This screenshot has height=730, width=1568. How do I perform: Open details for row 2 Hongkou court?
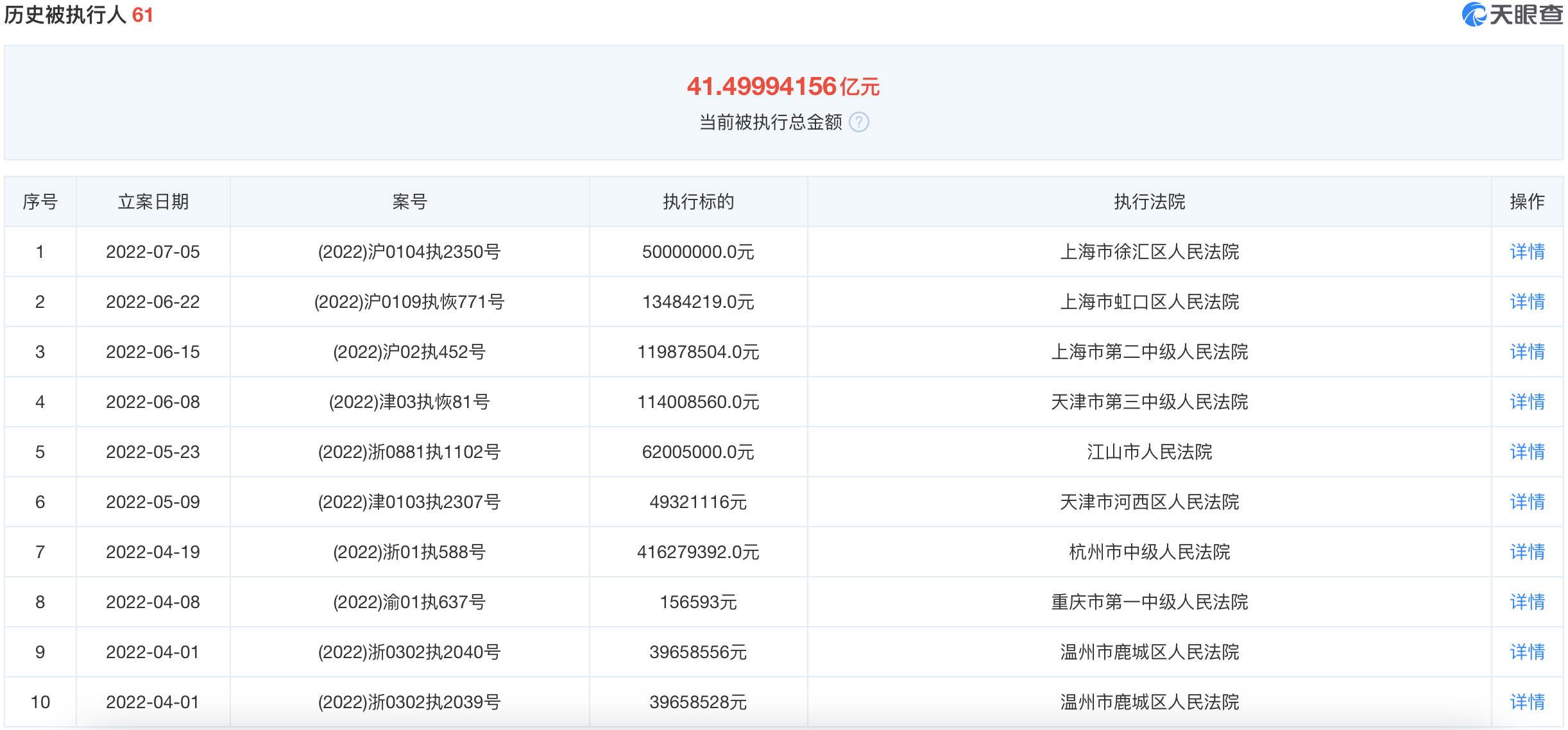tap(1527, 301)
